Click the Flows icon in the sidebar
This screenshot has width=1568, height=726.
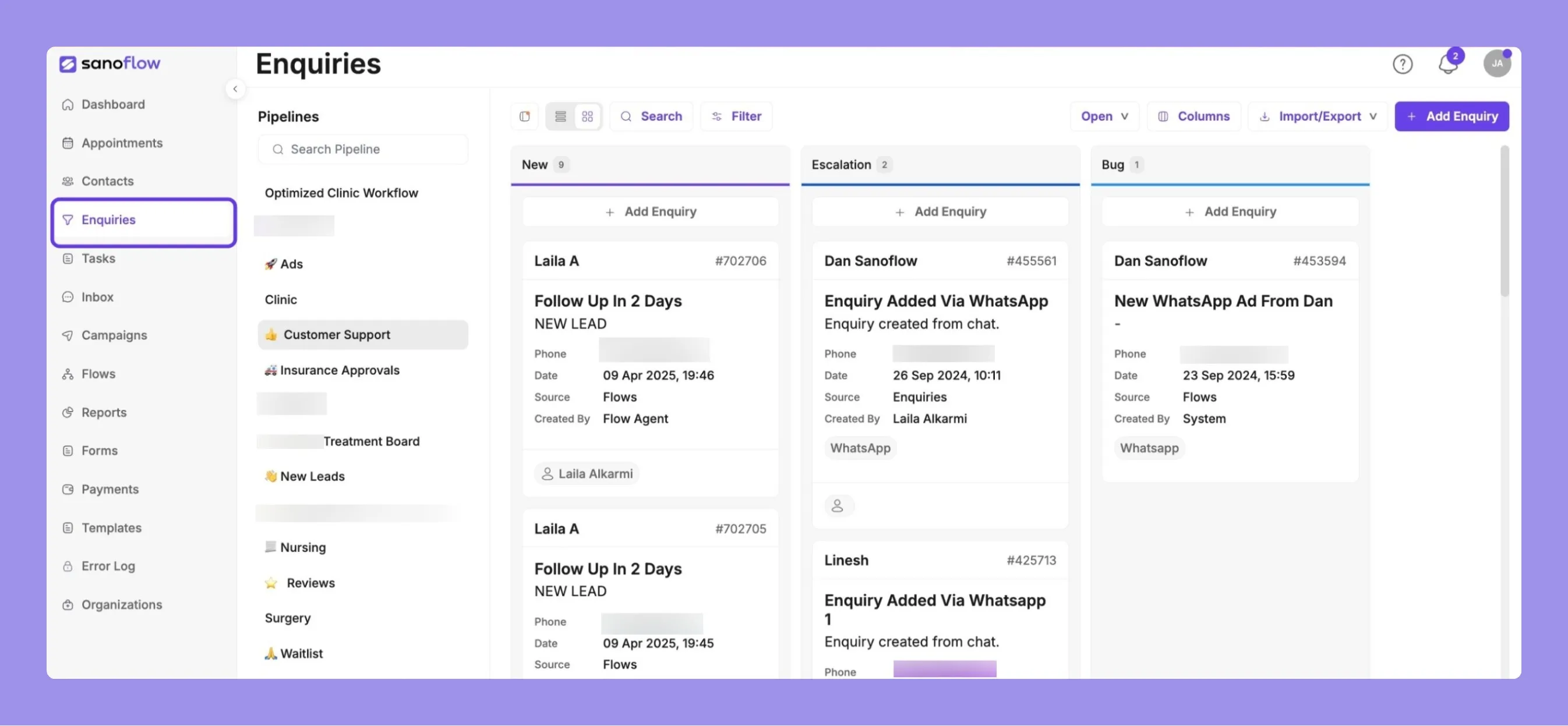(68, 374)
